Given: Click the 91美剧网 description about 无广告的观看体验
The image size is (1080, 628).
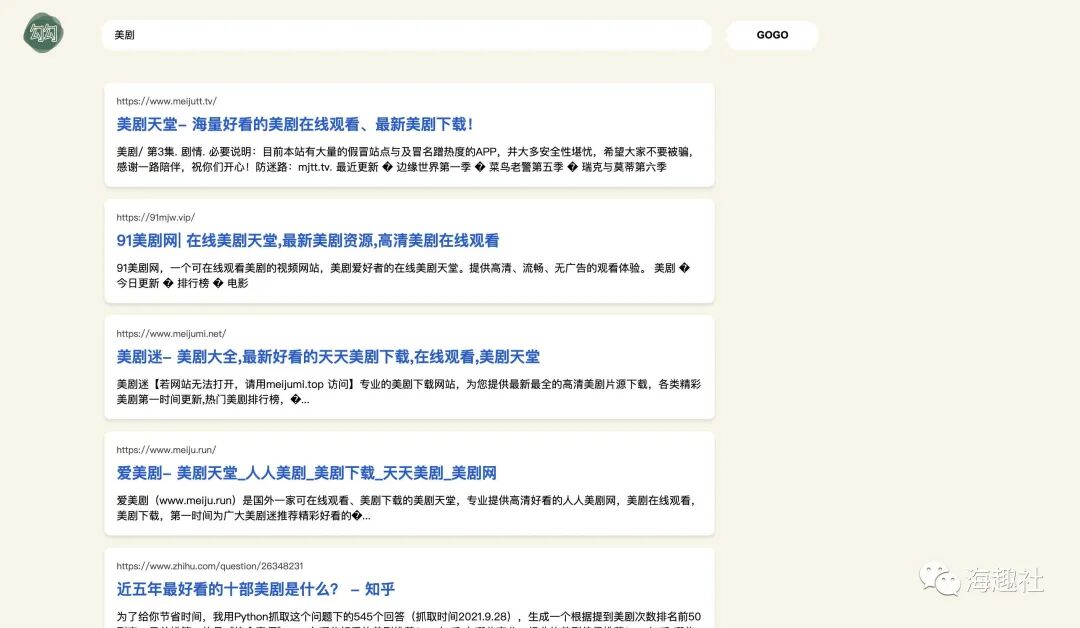Looking at the screenshot, I should [403, 275].
